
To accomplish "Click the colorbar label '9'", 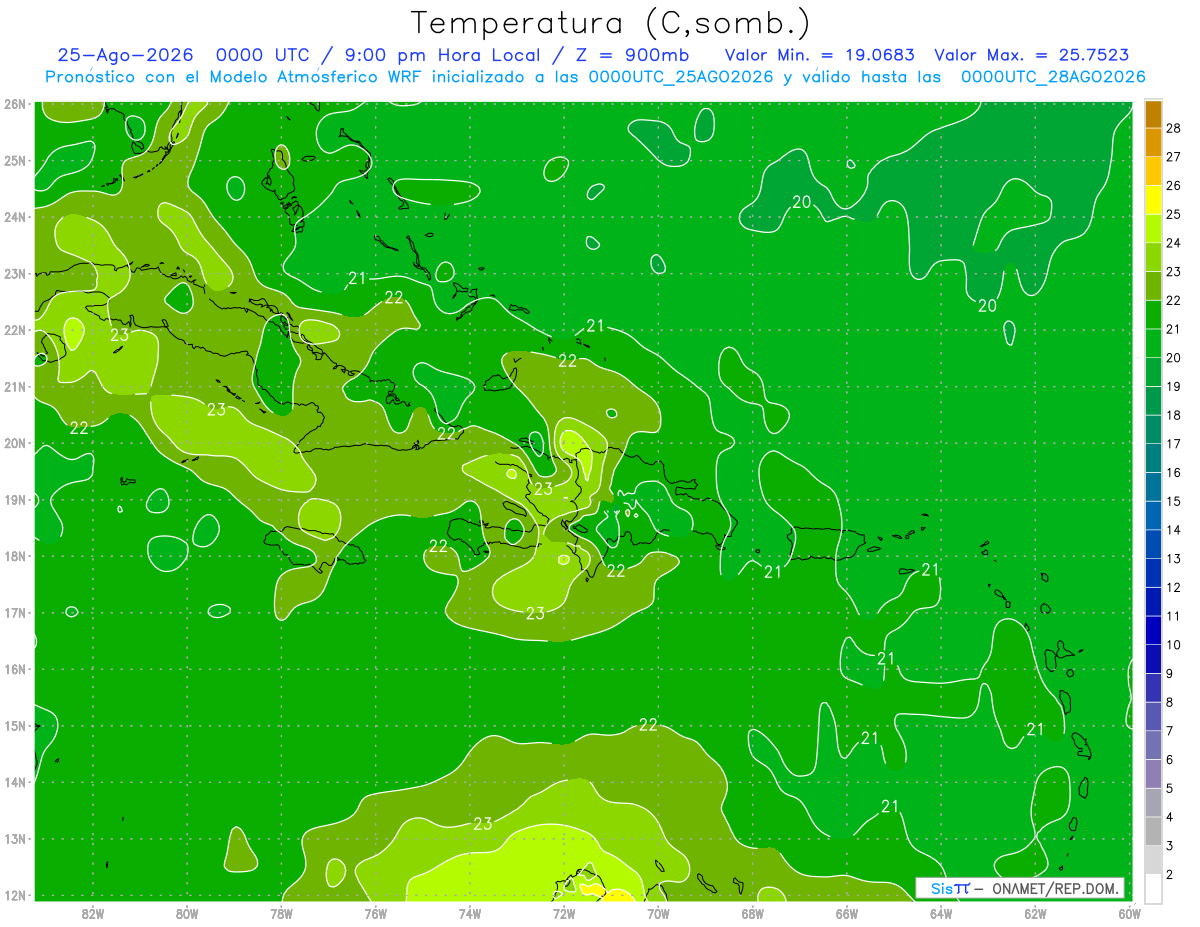I will tap(1170, 674).
